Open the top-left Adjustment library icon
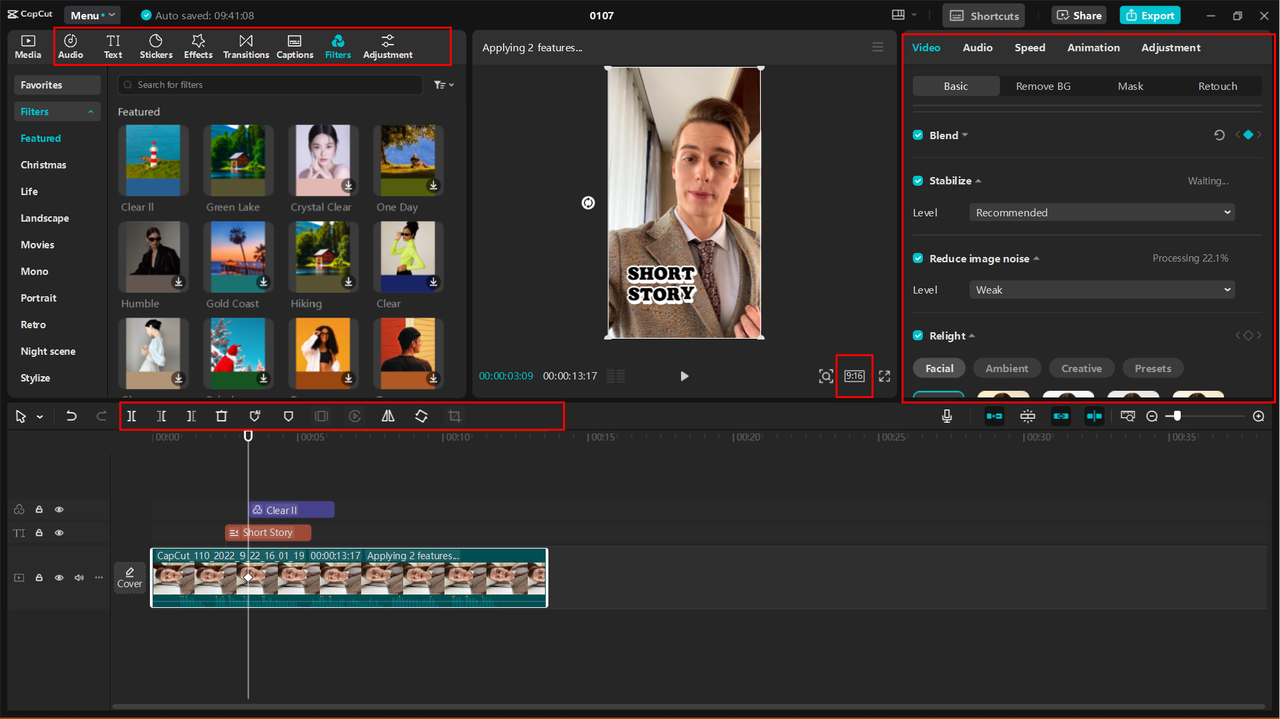Viewport: 1280px width, 719px height. (x=388, y=46)
